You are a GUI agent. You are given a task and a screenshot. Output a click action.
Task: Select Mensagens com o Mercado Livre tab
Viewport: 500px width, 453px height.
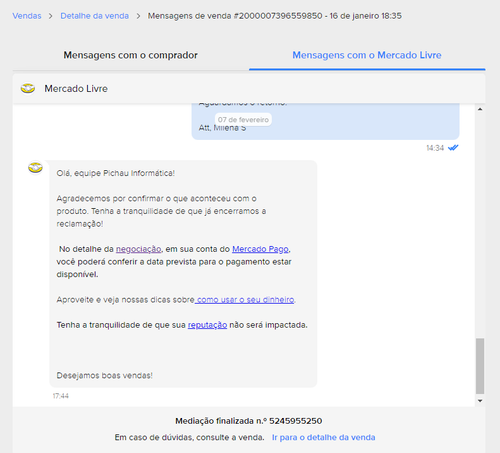pos(367,55)
